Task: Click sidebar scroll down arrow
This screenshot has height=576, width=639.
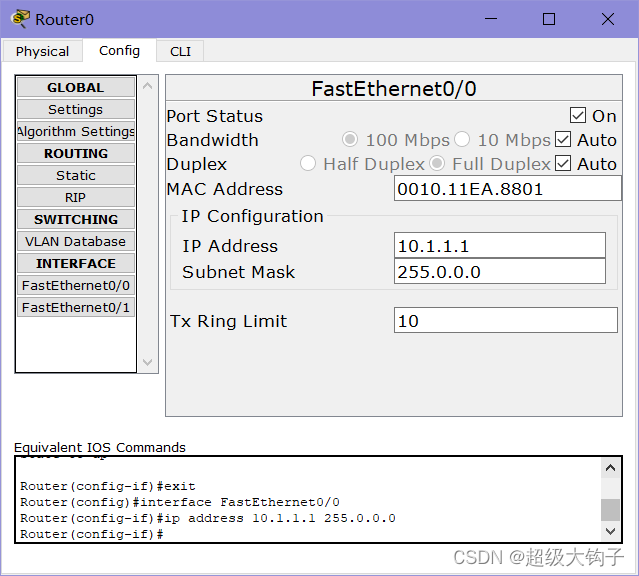Action: tap(148, 362)
